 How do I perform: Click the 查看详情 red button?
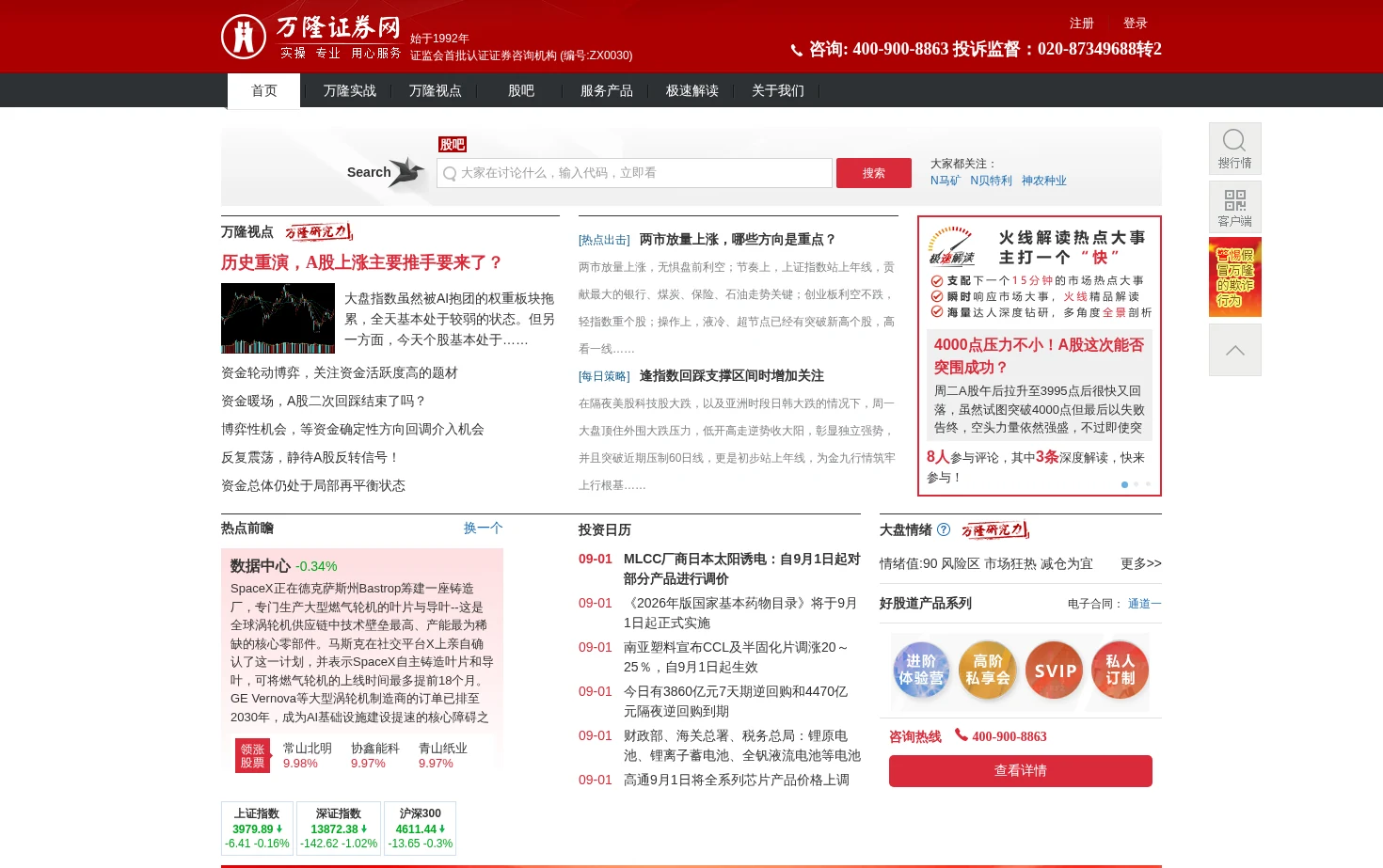pos(1021,771)
